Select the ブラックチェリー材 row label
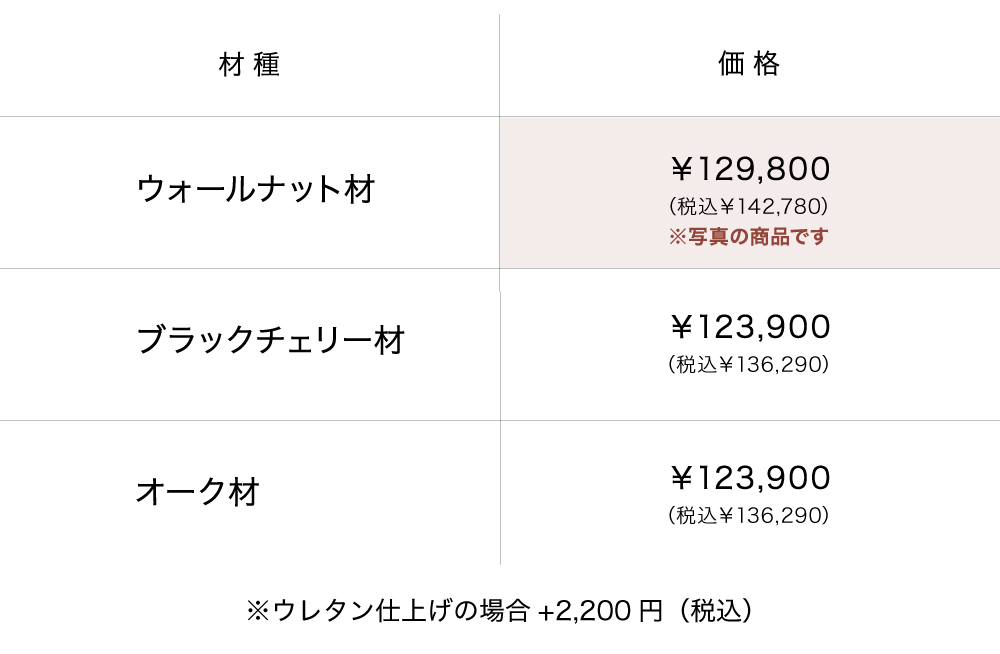1000x654 pixels. click(270, 341)
